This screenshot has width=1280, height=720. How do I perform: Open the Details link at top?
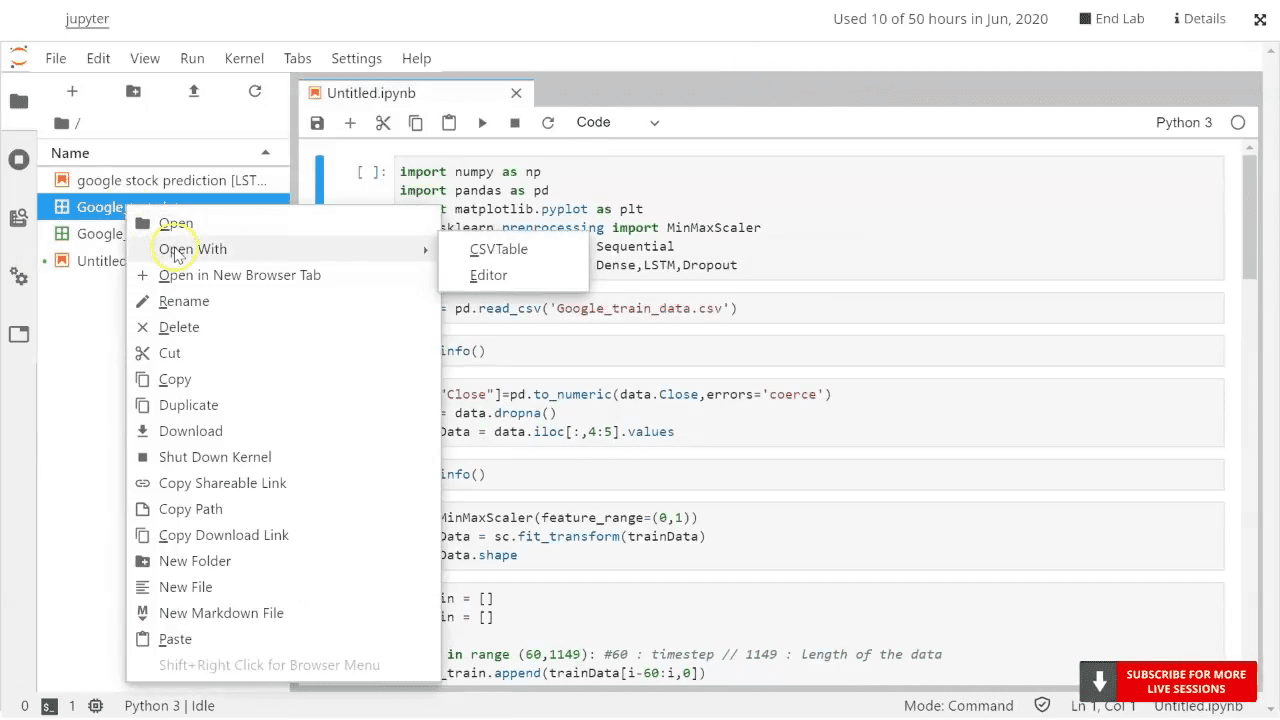1199,18
